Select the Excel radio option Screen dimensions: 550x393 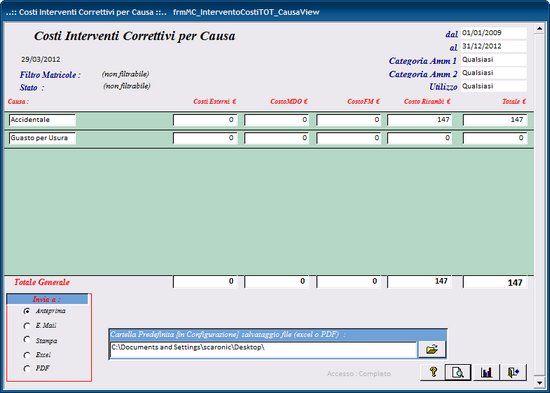point(27,355)
